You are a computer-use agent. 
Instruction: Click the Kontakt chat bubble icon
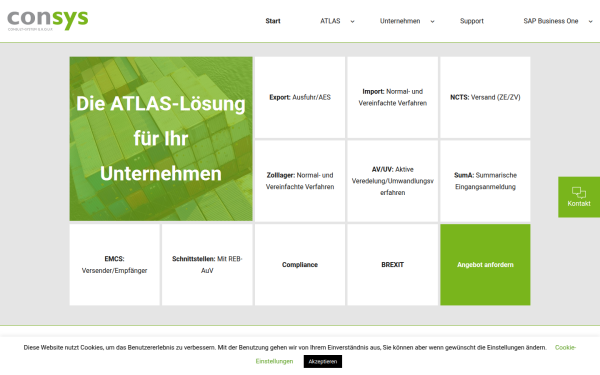point(579,192)
